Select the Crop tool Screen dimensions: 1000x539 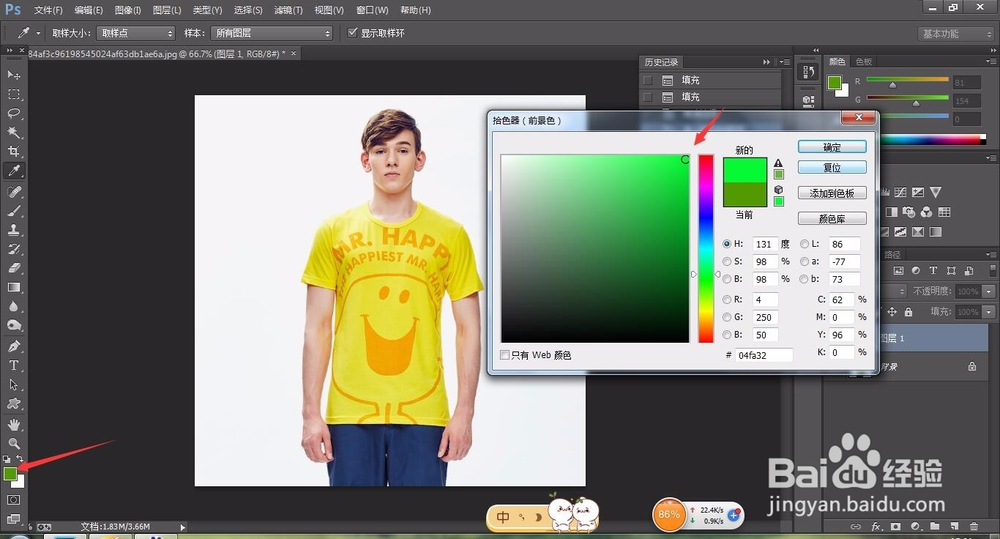13,152
